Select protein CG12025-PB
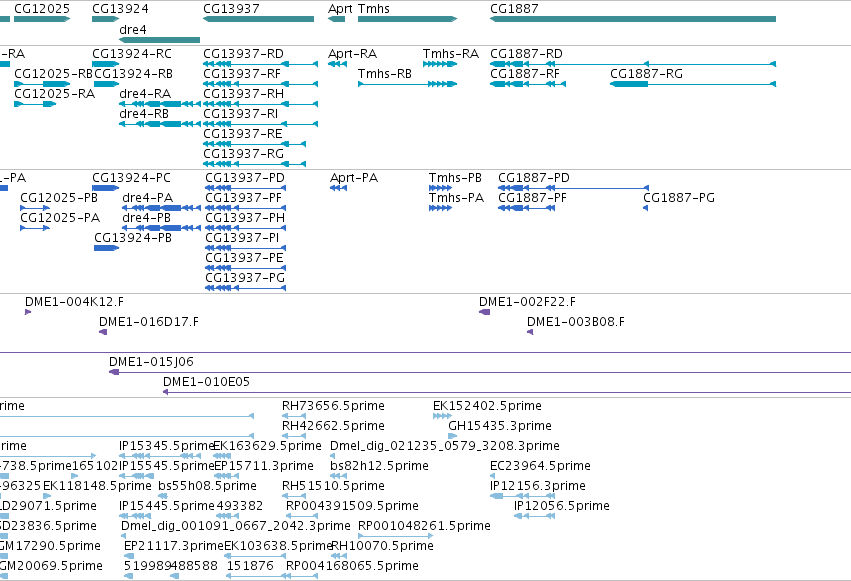Image resolution: width=851 pixels, height=581 pixels. 35,208
